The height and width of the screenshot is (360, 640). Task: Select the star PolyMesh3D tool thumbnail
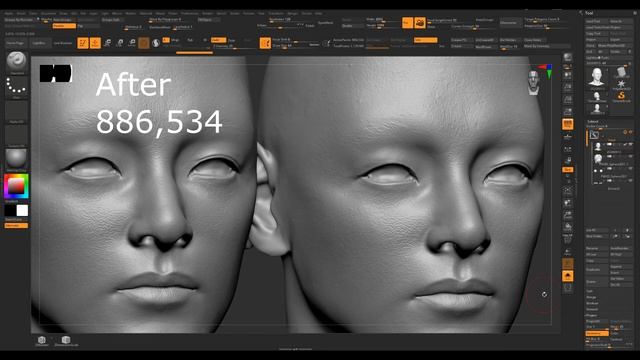[621, 84]
